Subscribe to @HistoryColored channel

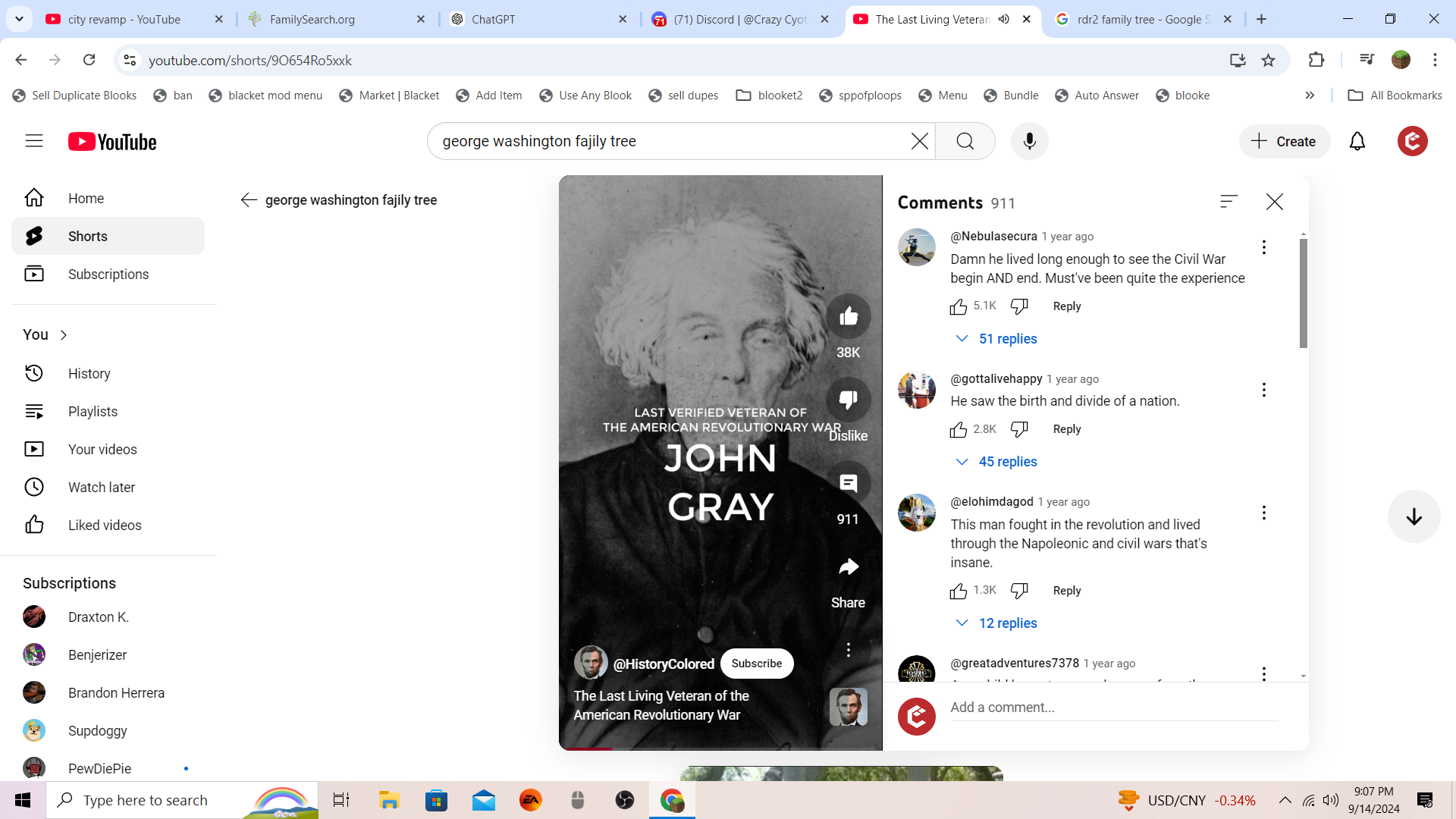click(x=756, y=664)
